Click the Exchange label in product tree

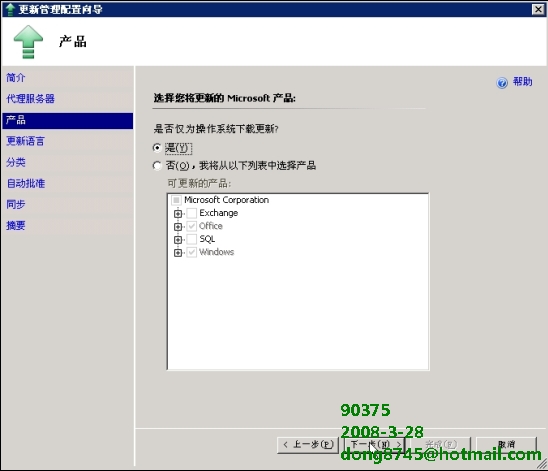point(218,213)
